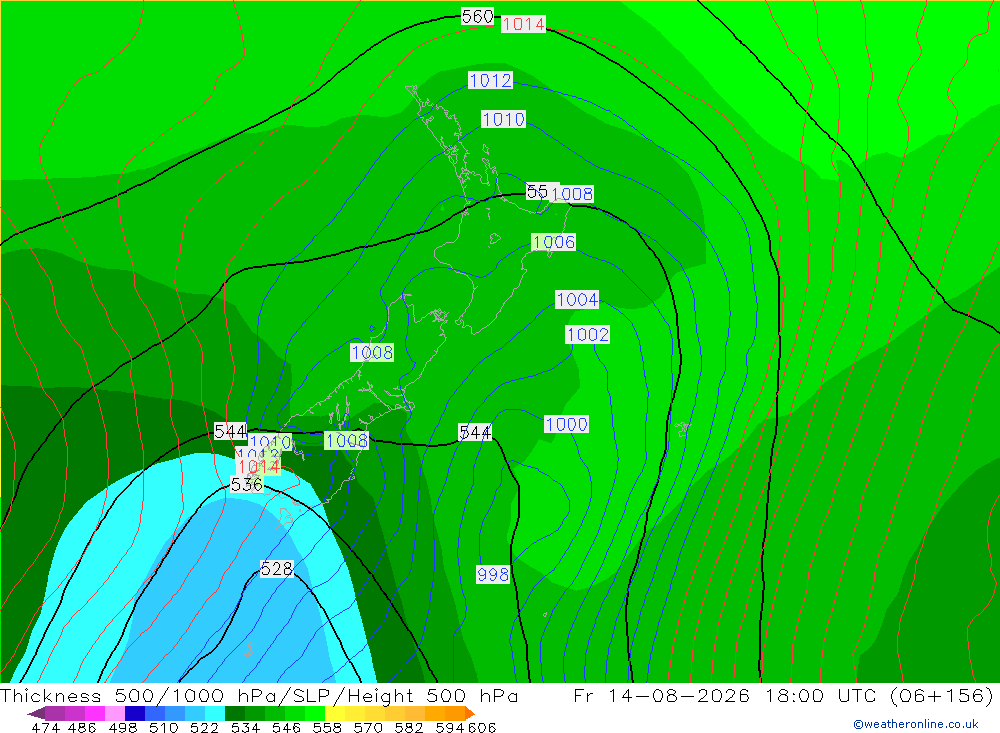1000x733 pixels.
Task: Click the red 1014 label beside 560
Action: (x=523, y=24)
